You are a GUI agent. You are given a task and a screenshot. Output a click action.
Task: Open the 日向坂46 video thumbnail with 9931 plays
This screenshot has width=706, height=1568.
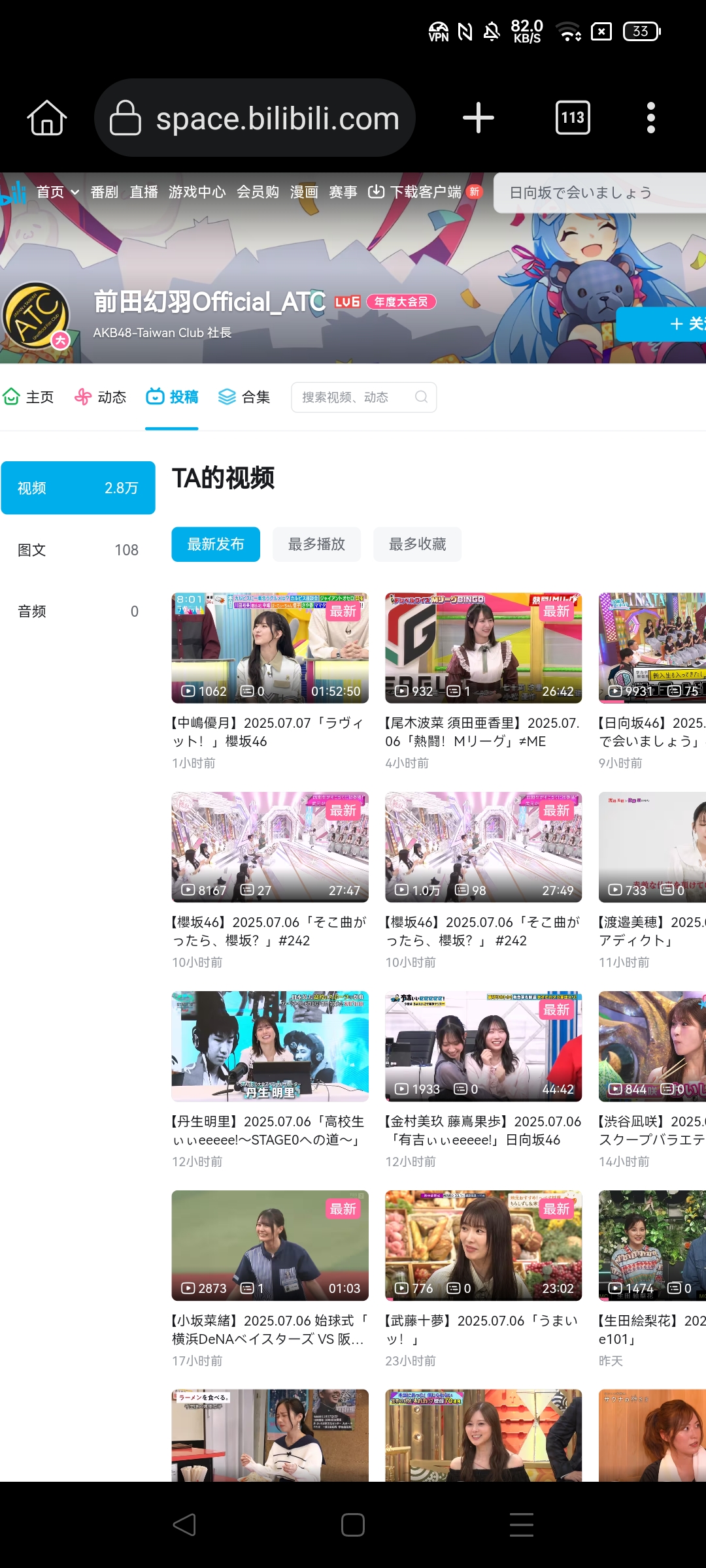click(652, 648)
